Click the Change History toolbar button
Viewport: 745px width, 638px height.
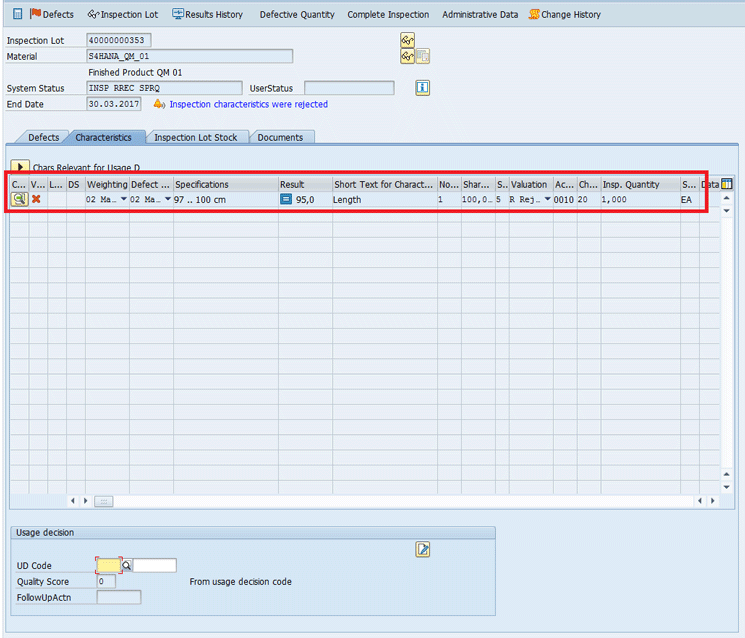564,14
